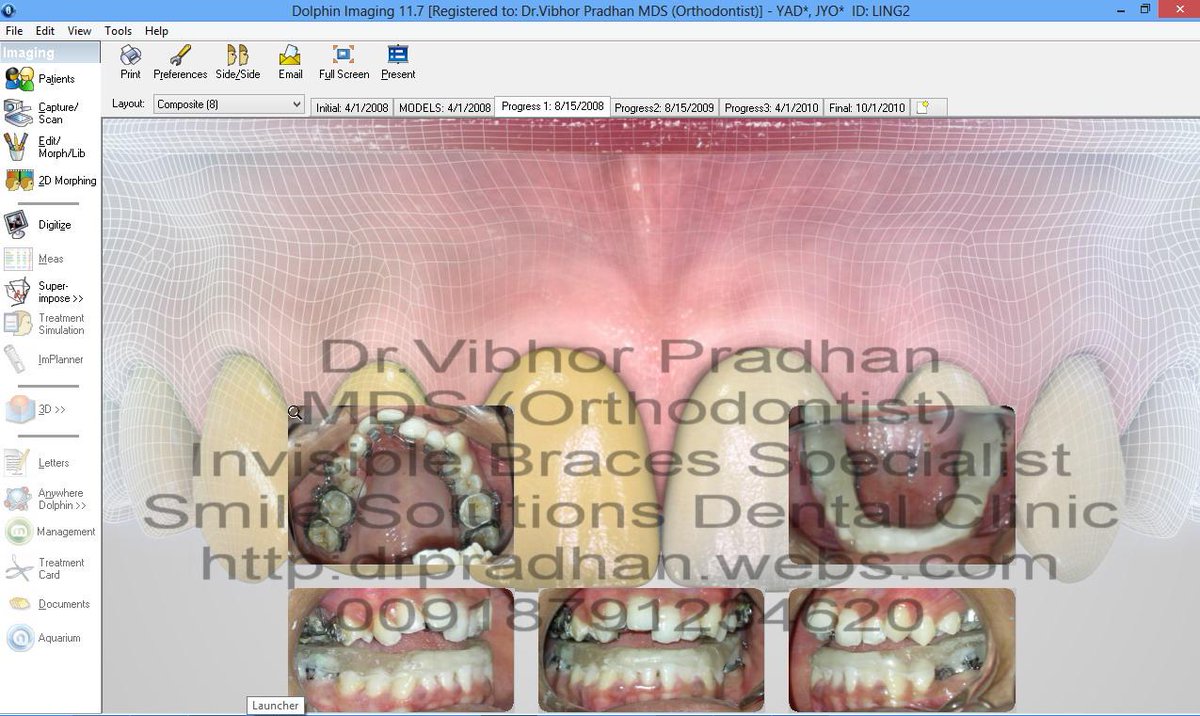Screen dimensions: 1200x716
Task: Open Treatment Simulation module
Action: (45, 324)
